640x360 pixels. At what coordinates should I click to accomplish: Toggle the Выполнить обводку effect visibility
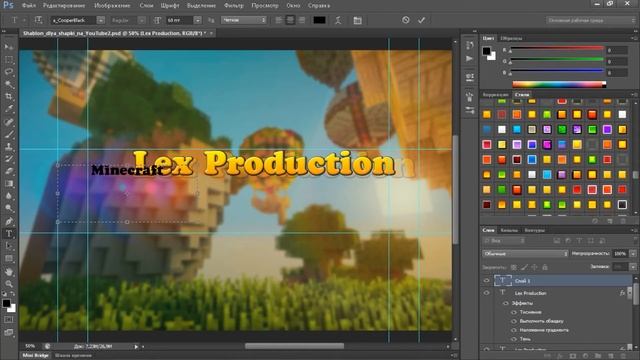(514, 321)
